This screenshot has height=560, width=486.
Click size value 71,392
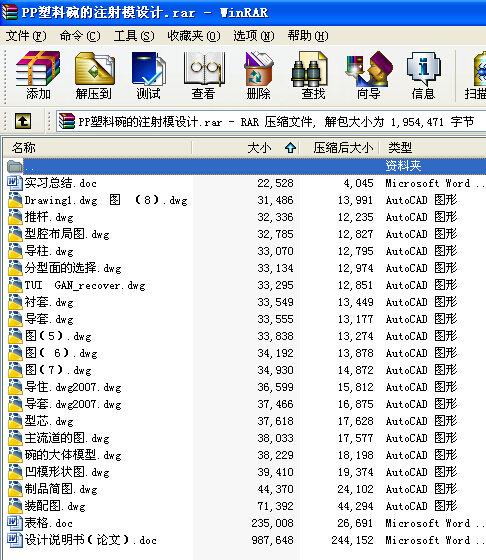[275, 506]
